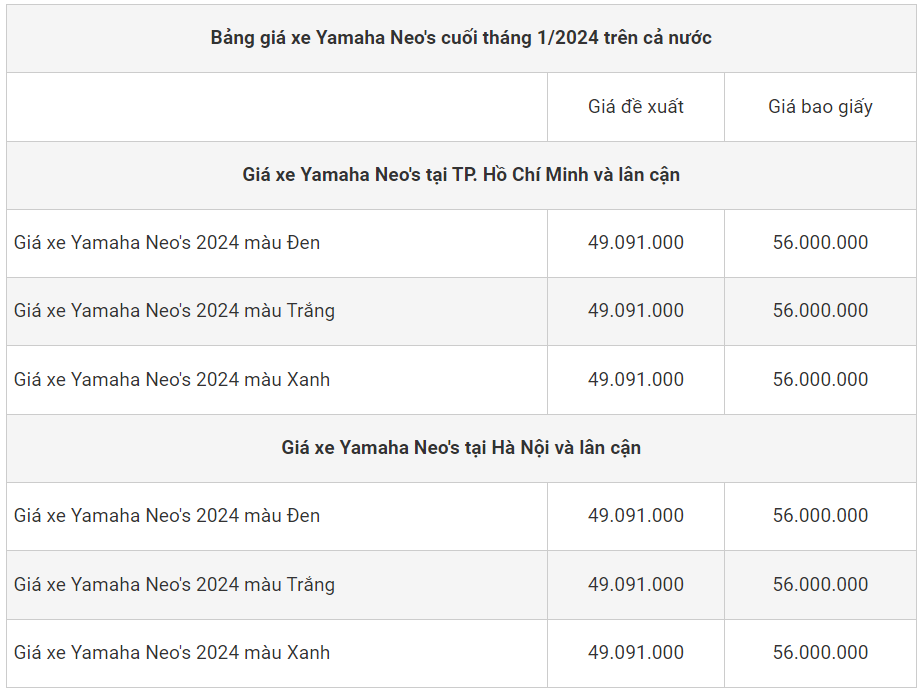Click the Hà Nội section heading
Image resolution: width=922 pixels, height=692 pixels.
click(461, 448)
